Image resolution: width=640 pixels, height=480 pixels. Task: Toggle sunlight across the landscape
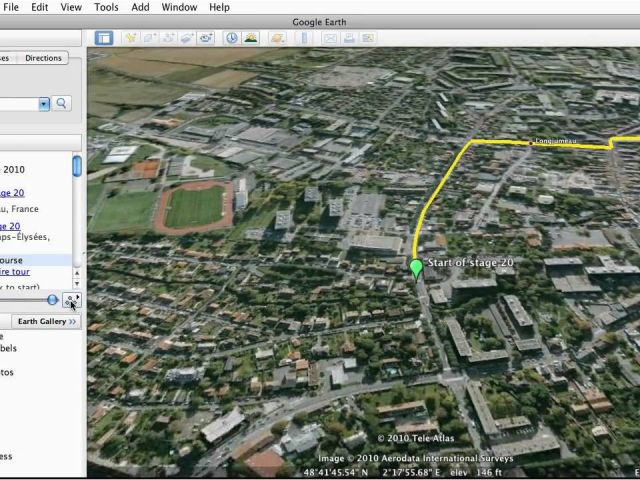click(251, 38)
